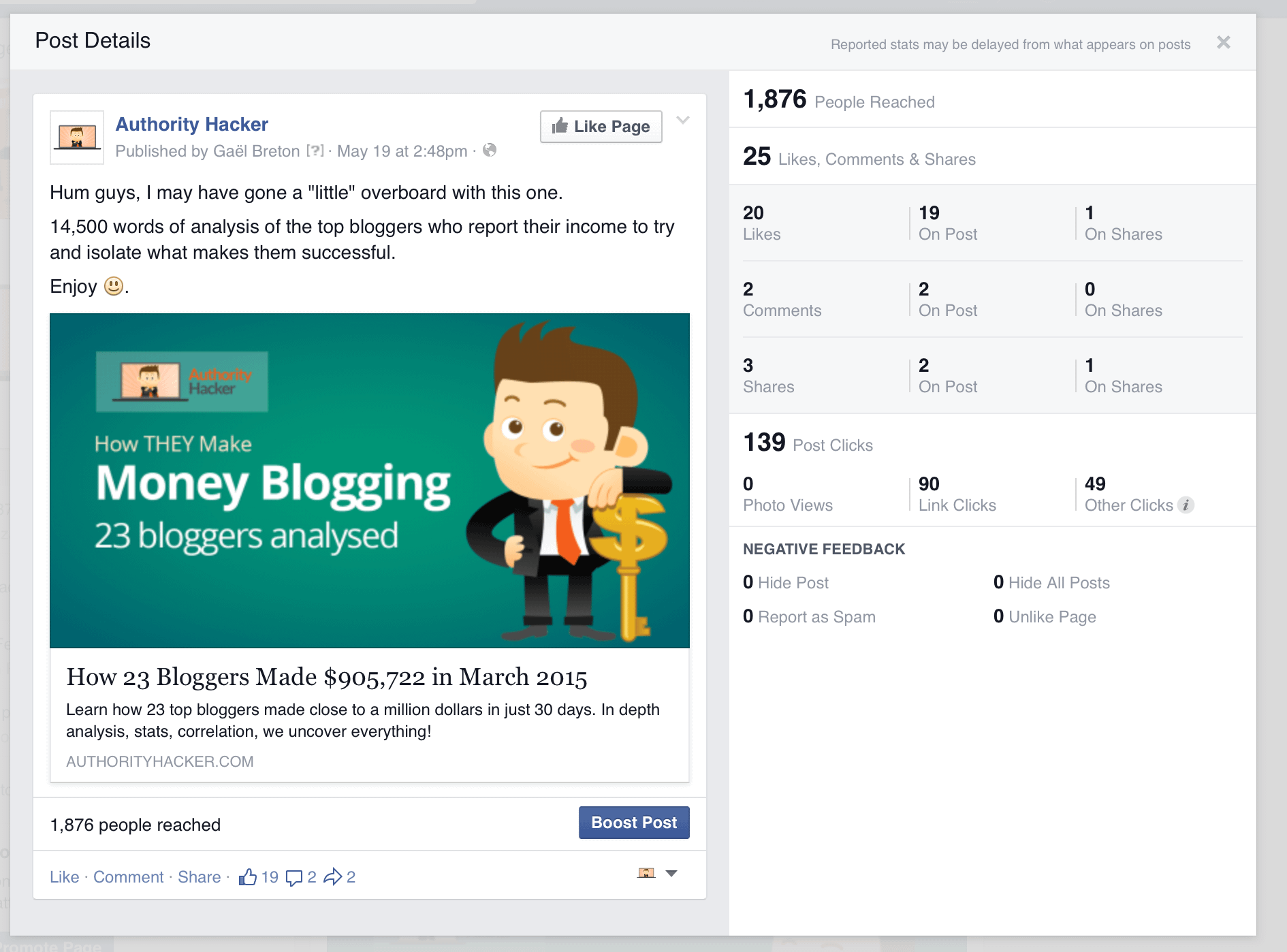1287x952 pixels.
Task: Click the page avatar identity selector
Action: (646, 873)
